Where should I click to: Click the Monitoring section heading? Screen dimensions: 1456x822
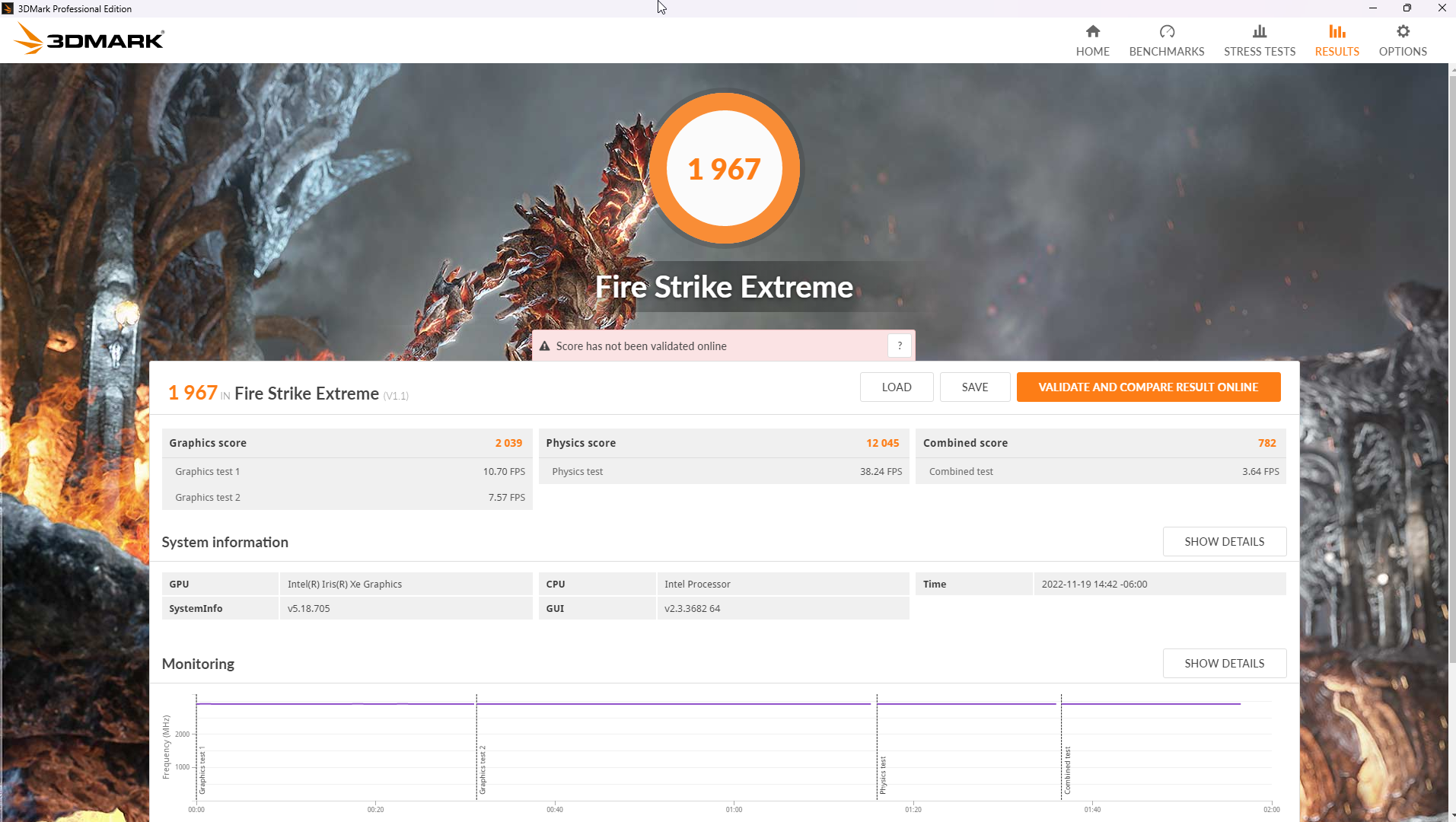(198, 664)
